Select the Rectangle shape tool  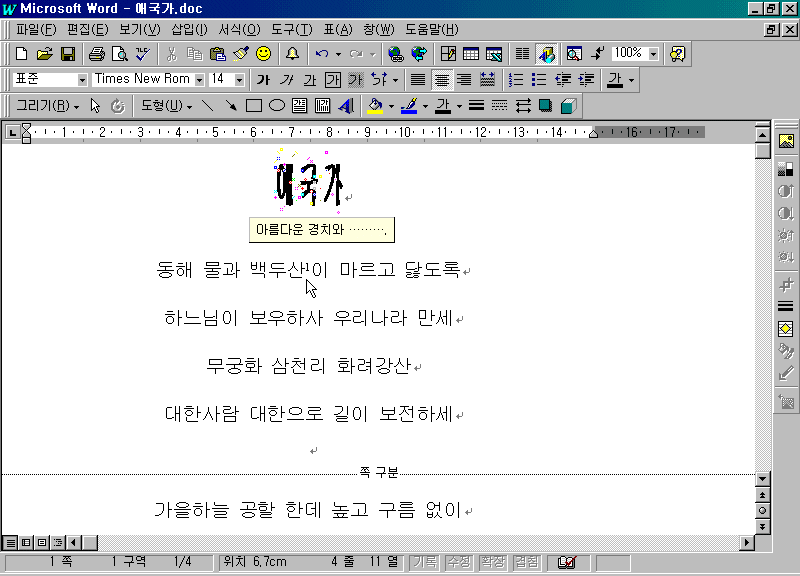254,106
